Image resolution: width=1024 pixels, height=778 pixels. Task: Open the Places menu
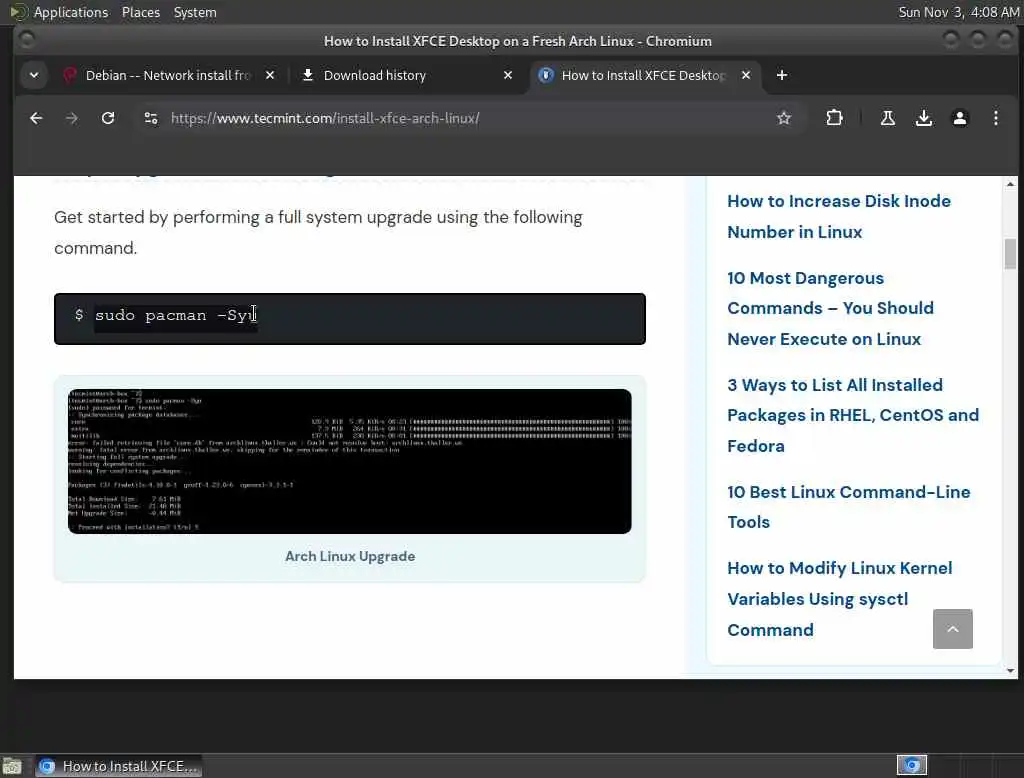(140, 12)
